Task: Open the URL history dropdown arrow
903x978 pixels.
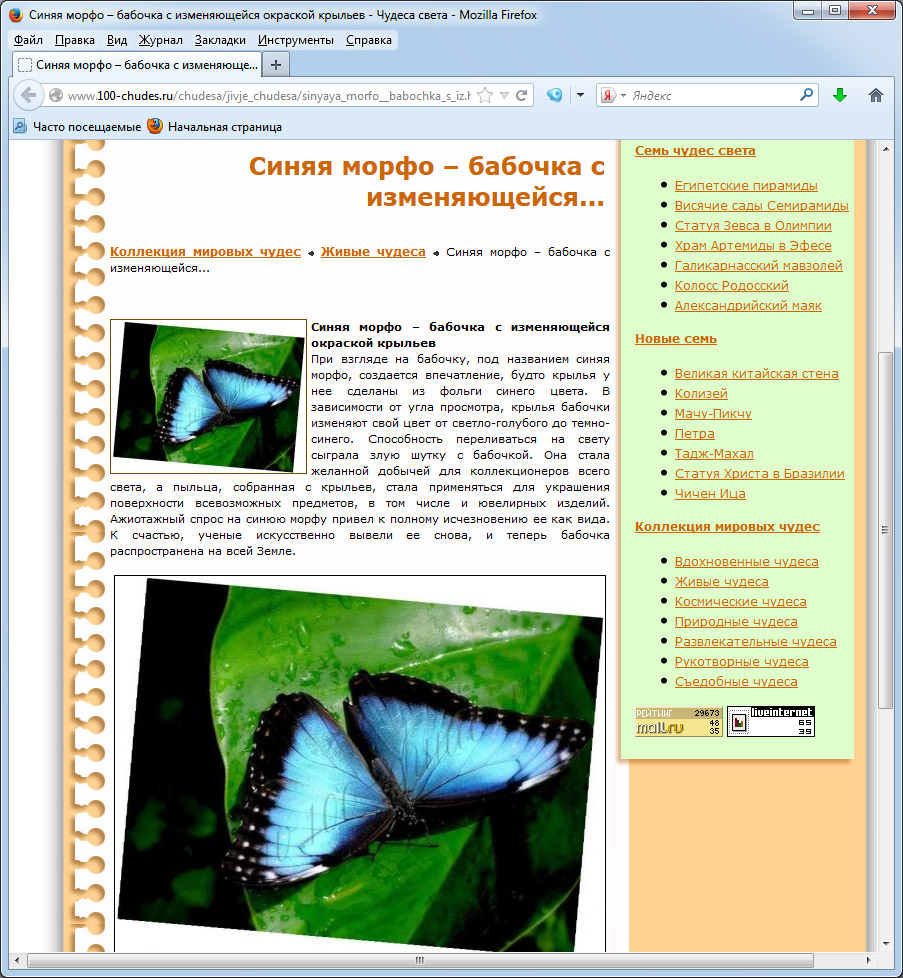Action: [x=505, y=96]
